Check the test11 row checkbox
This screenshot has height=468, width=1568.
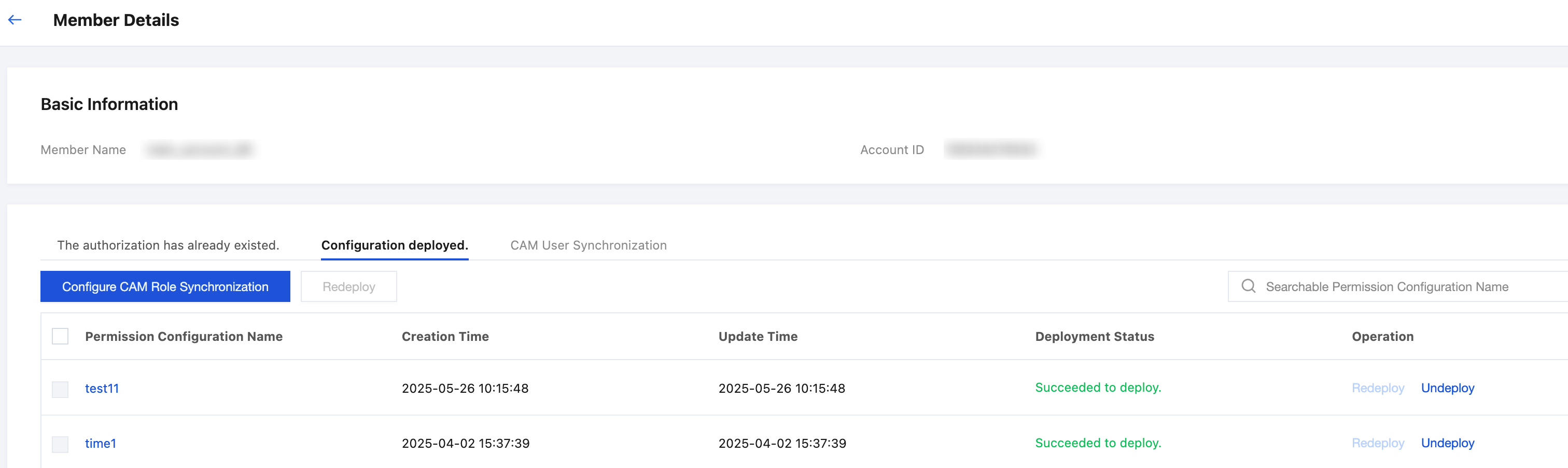60,389
